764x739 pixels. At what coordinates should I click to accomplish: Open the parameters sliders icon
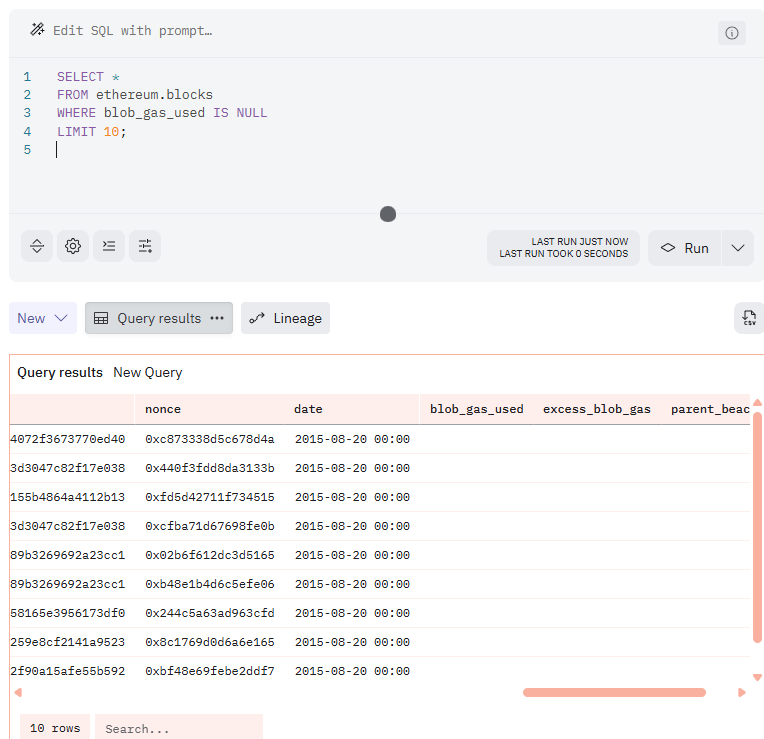[x=145, y=246]
